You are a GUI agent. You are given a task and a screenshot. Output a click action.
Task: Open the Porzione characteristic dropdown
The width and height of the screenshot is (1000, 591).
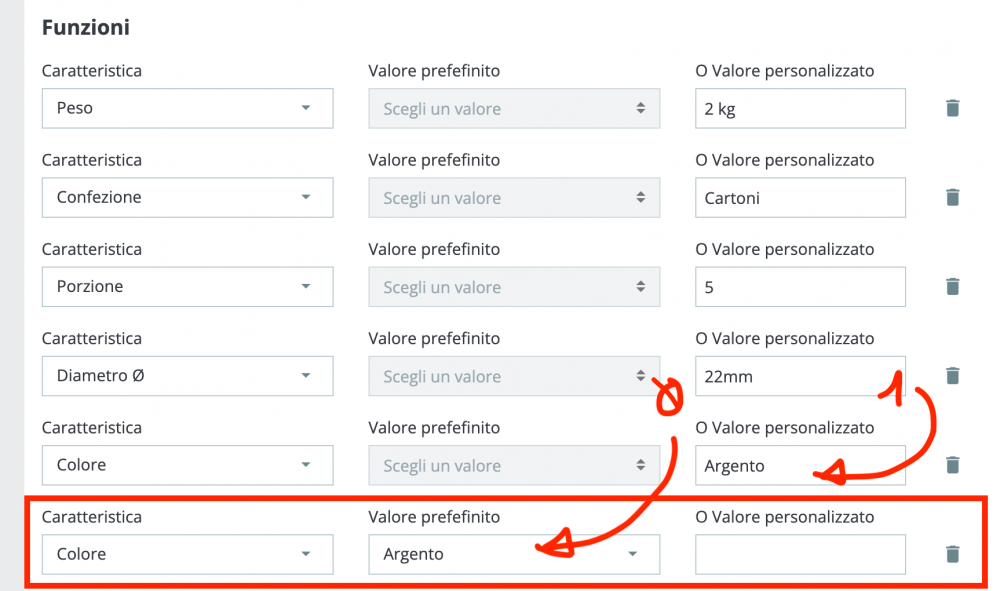[x=187, y=286]
